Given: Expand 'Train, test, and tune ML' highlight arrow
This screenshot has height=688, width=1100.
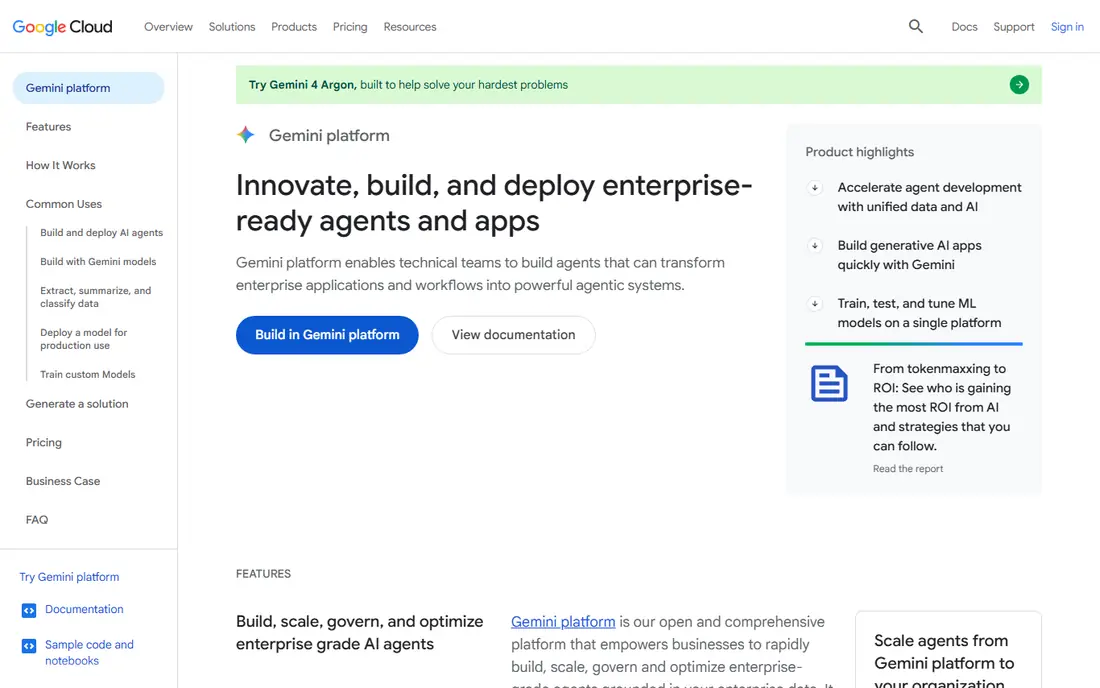Looking at the screenshot, I should point(814,304).
